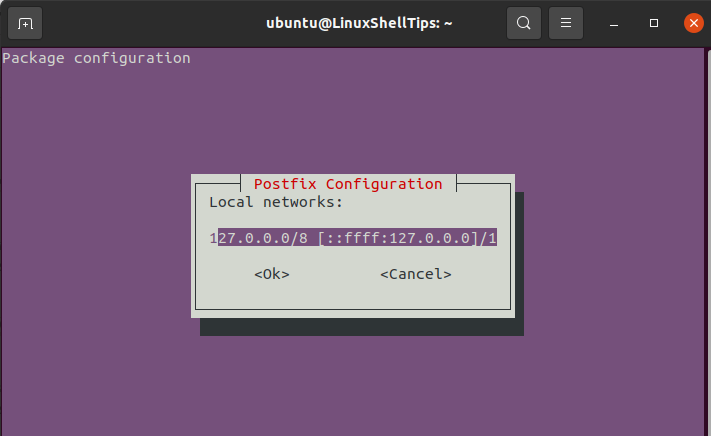Open the terminal search

524,23
